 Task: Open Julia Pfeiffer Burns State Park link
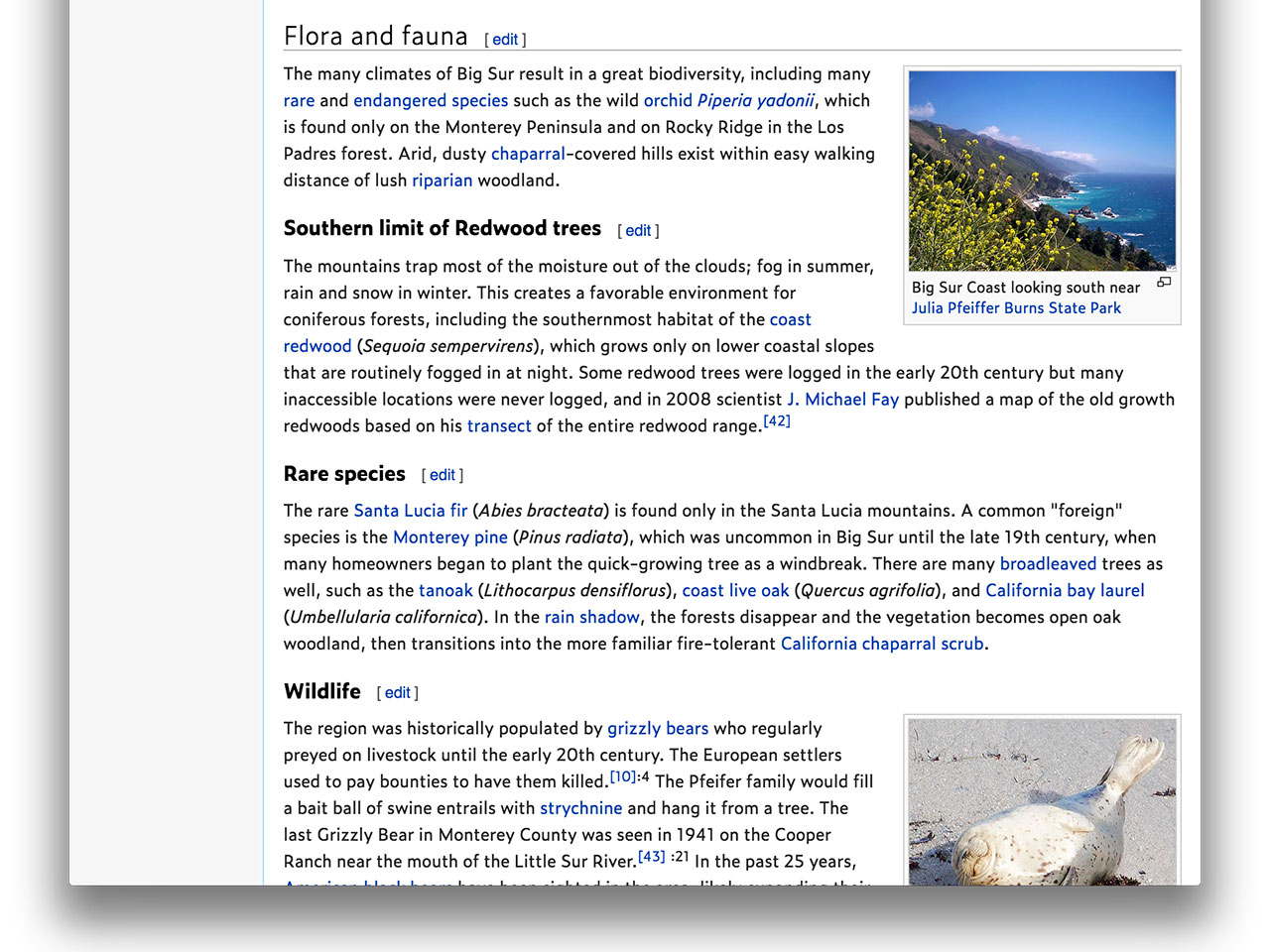[x=1016, y=308]
